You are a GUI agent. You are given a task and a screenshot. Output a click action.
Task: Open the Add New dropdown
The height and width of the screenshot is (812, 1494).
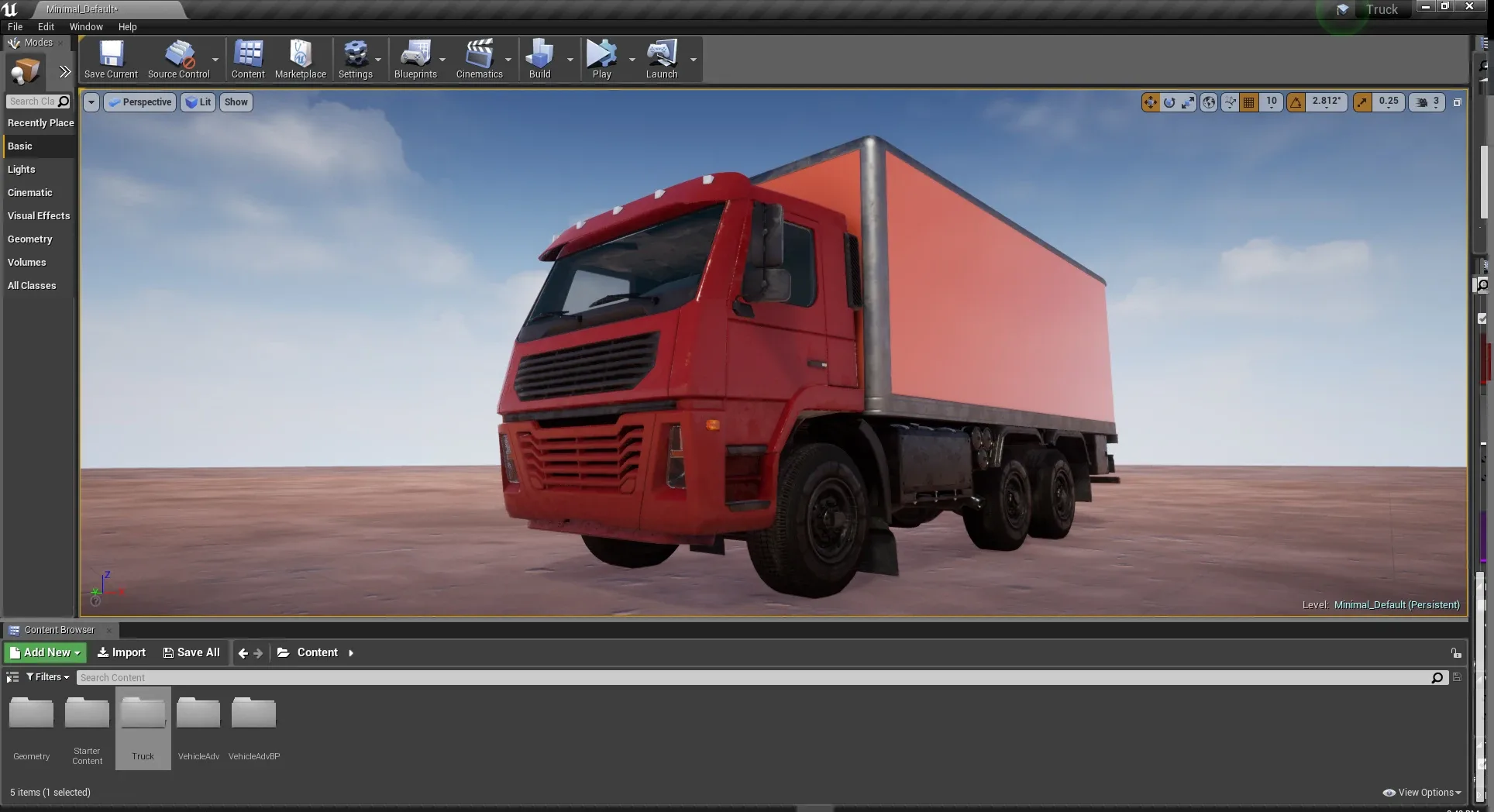pyautogui.click(x=44, y=652)
